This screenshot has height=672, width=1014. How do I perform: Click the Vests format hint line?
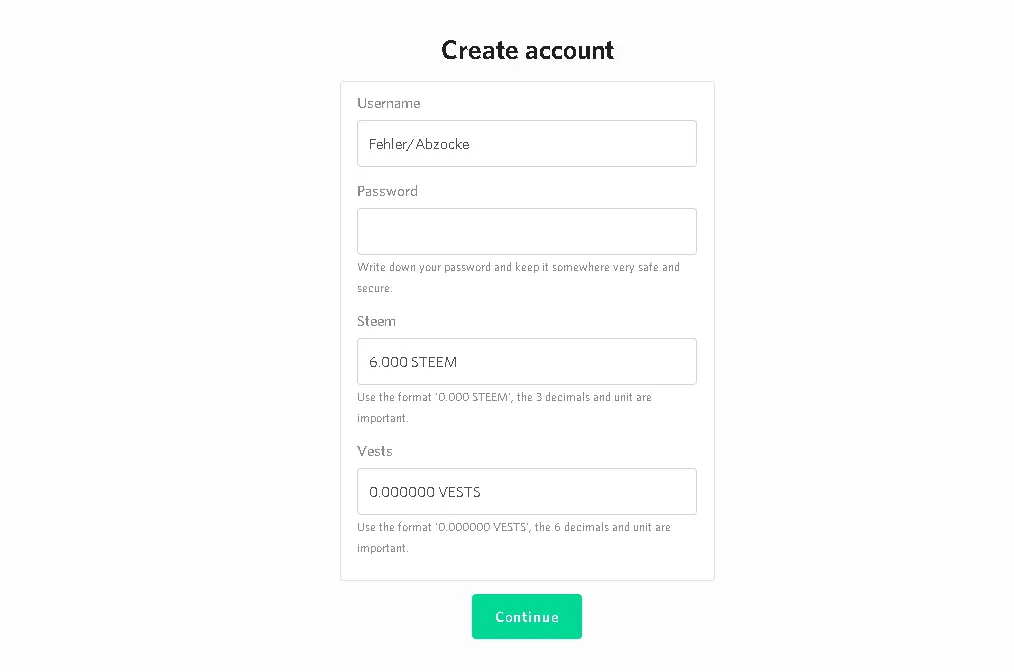[x=513, y=537]
